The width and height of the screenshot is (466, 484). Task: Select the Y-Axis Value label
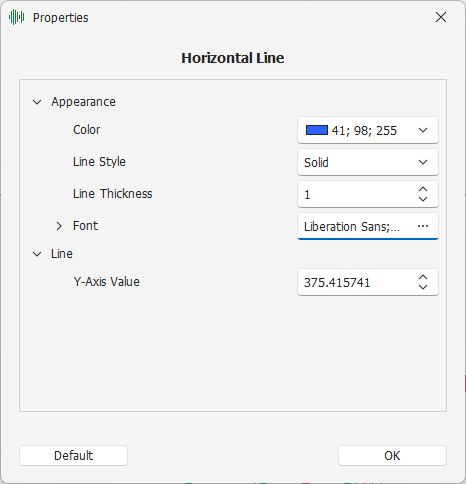(106, 282)
